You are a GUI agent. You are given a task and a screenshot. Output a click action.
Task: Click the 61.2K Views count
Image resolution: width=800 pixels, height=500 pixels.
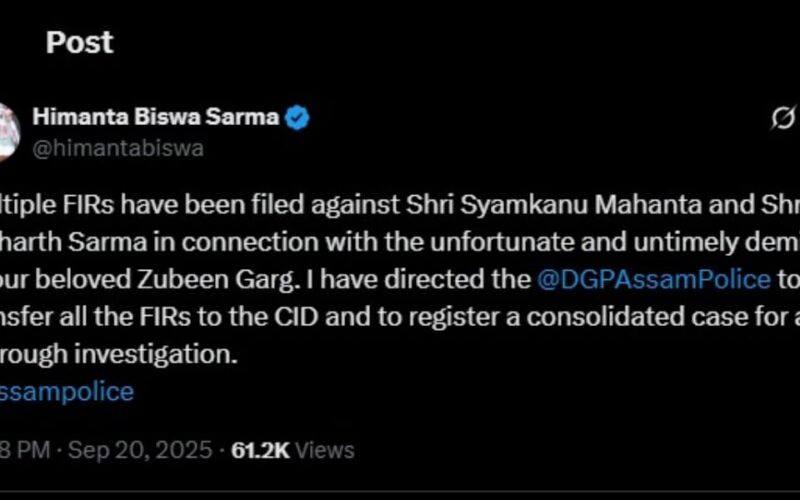click(259, 451)
